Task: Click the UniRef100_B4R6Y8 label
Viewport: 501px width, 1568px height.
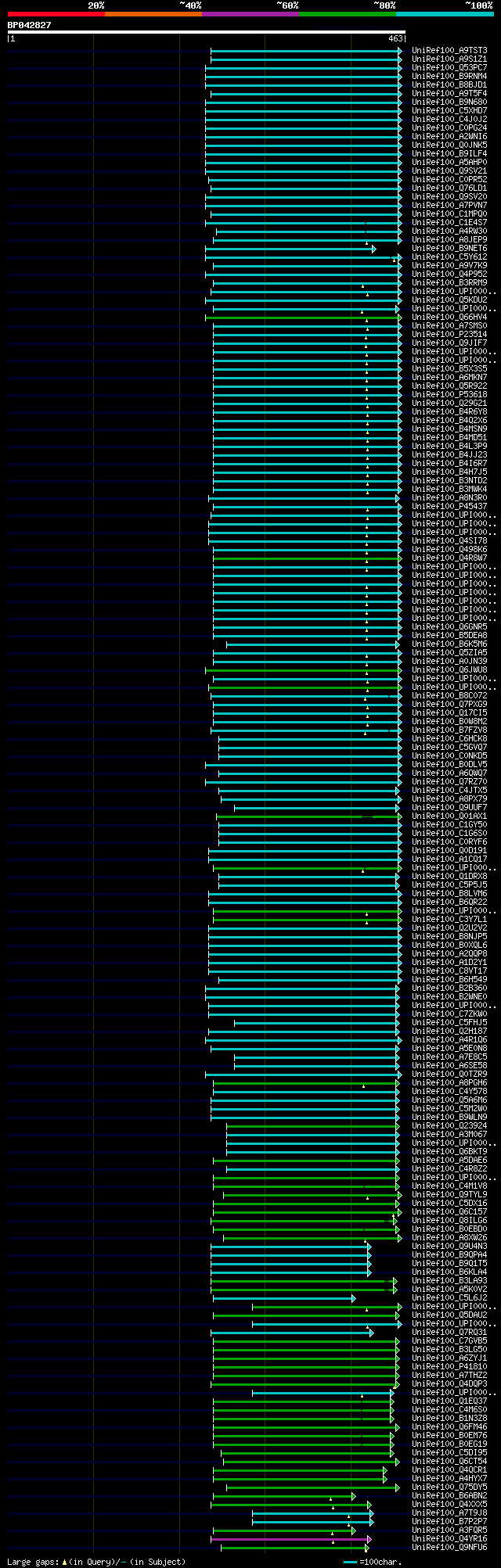Action: (x=449, y=412)
